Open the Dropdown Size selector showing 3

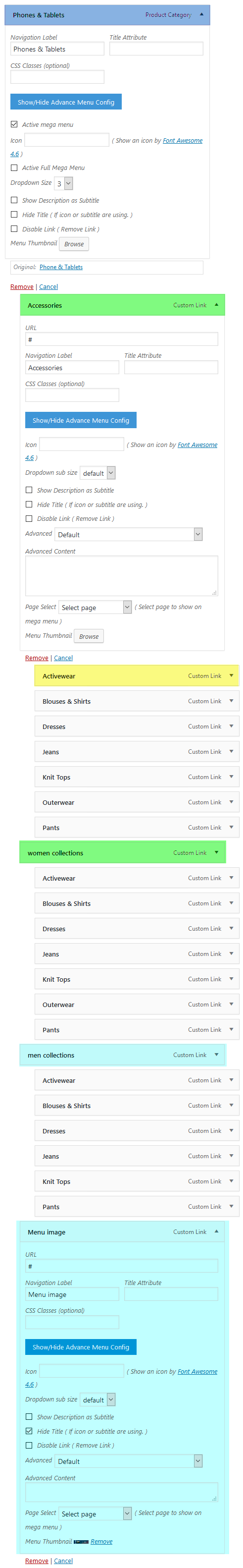click(63, 183)
